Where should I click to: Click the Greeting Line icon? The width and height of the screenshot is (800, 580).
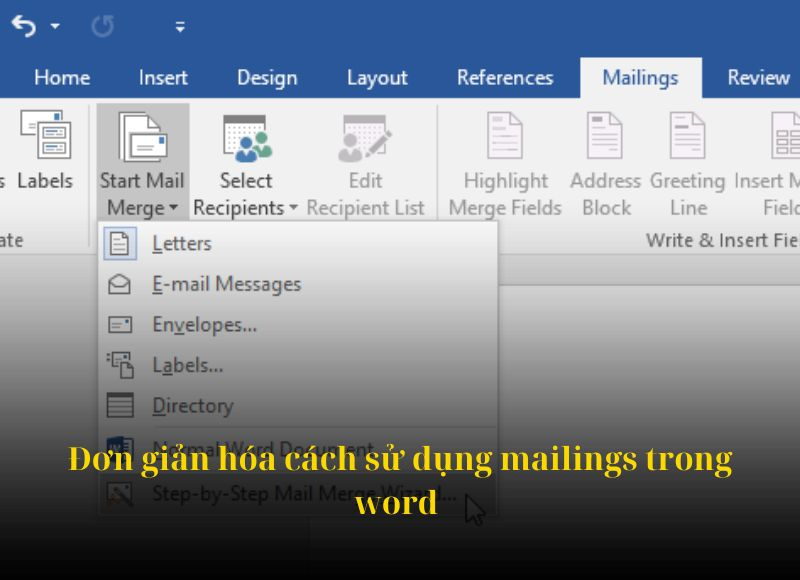pyautogui.click(x=687, y=135)
